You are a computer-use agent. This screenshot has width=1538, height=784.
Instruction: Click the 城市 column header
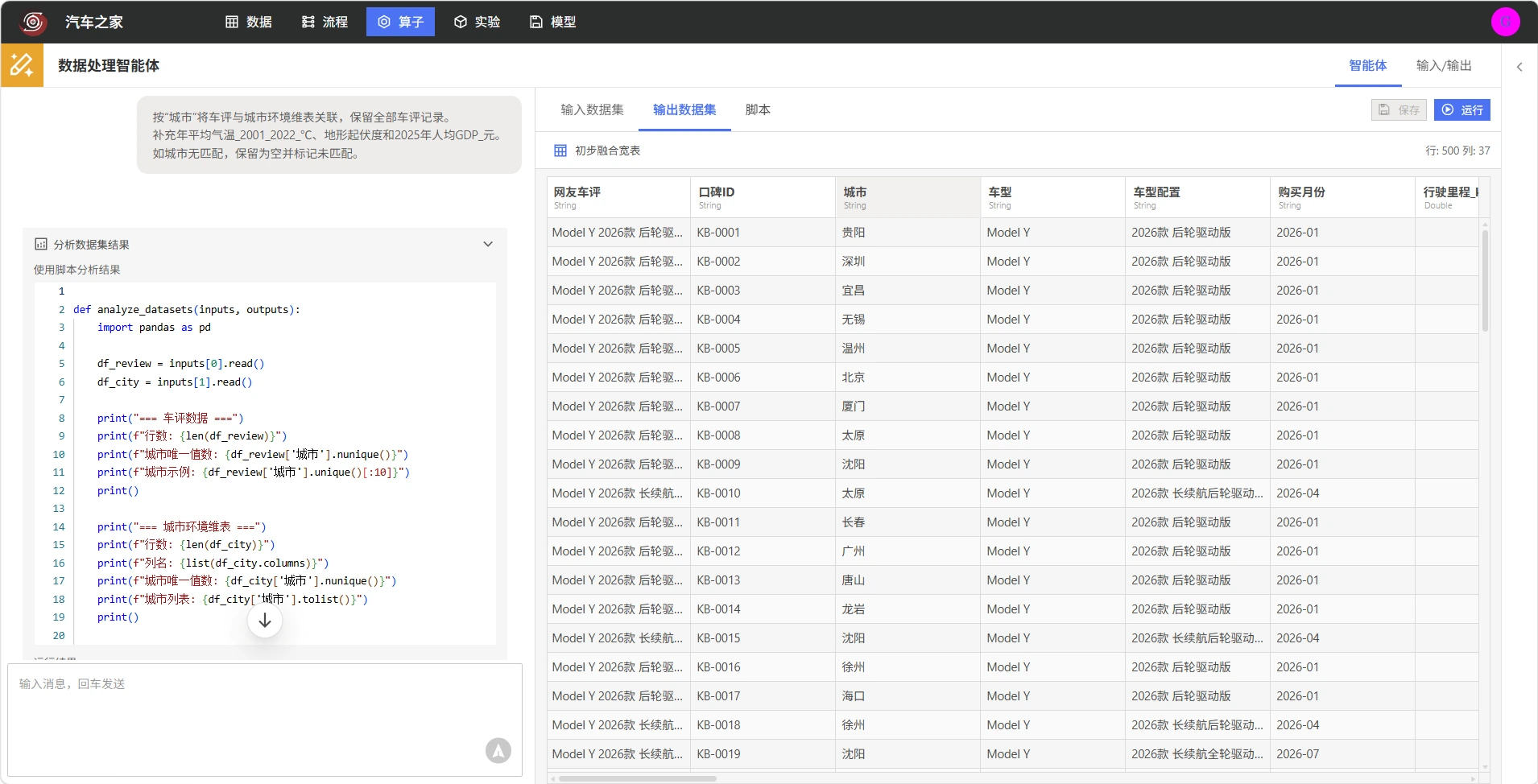908,197
